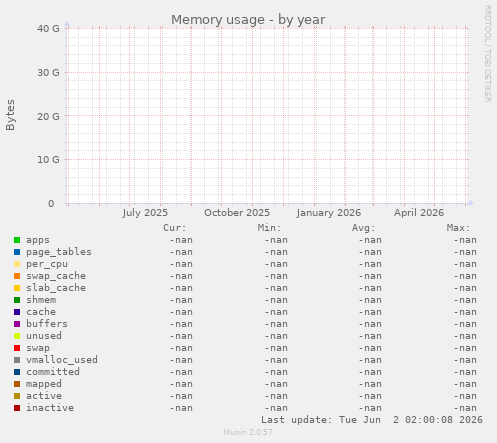Select the 'shmem' legend label
The height and width of the screenshot is (443, 497).
(41, 300)
